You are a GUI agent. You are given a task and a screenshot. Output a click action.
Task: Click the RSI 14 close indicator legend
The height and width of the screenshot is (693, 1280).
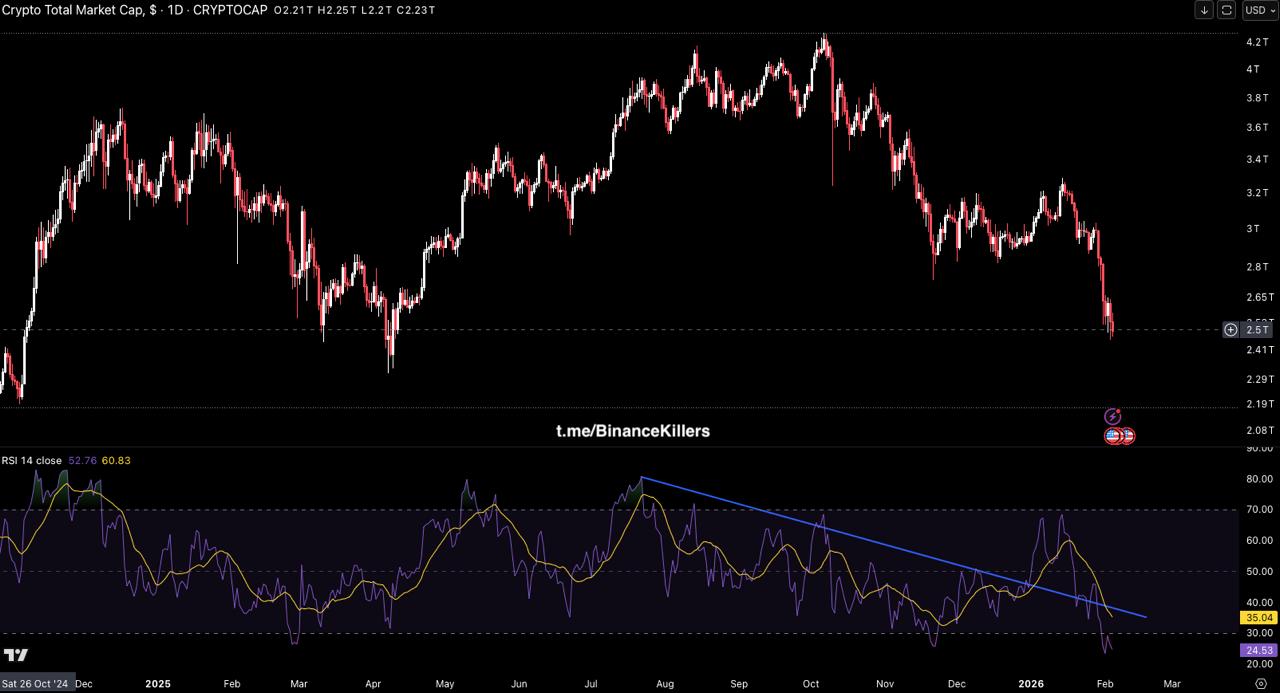[x=31, y=461]
